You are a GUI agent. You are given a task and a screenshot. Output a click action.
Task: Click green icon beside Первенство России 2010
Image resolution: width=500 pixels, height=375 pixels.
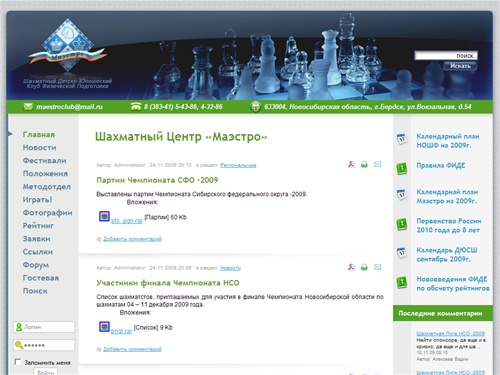pos(402,224)
